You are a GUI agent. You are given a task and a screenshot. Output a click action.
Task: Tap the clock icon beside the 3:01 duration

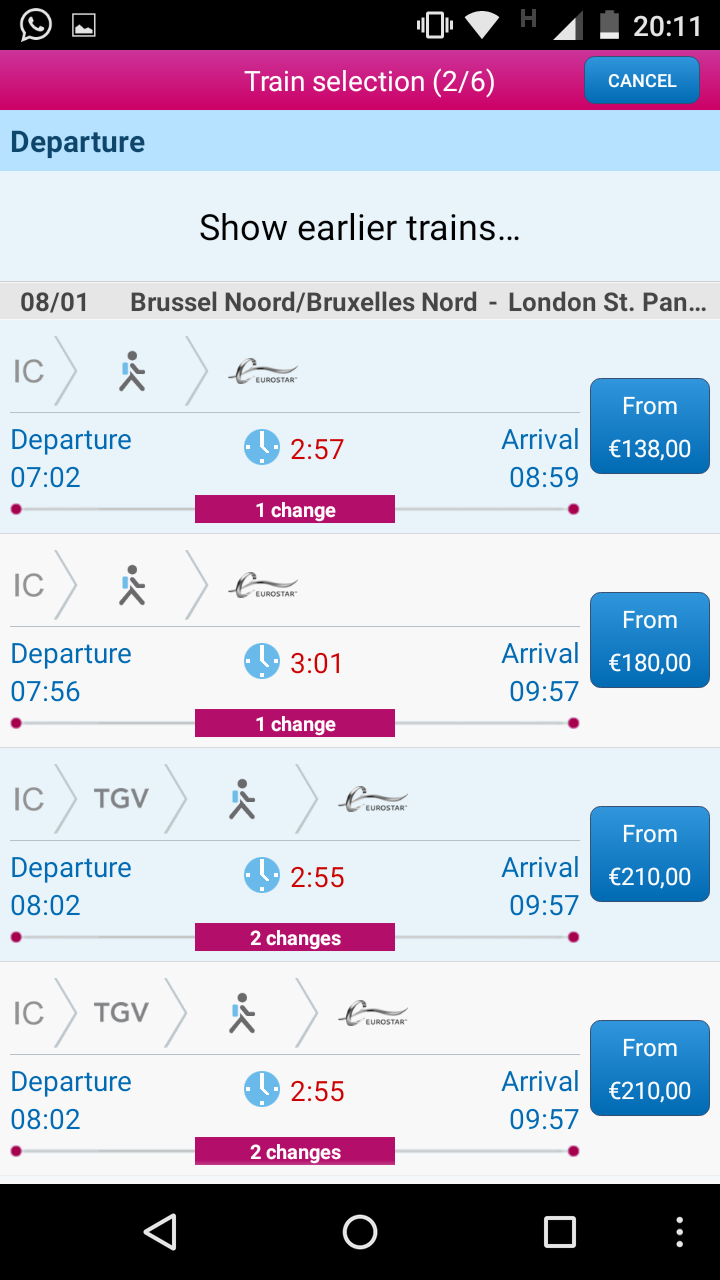(262, 662)
